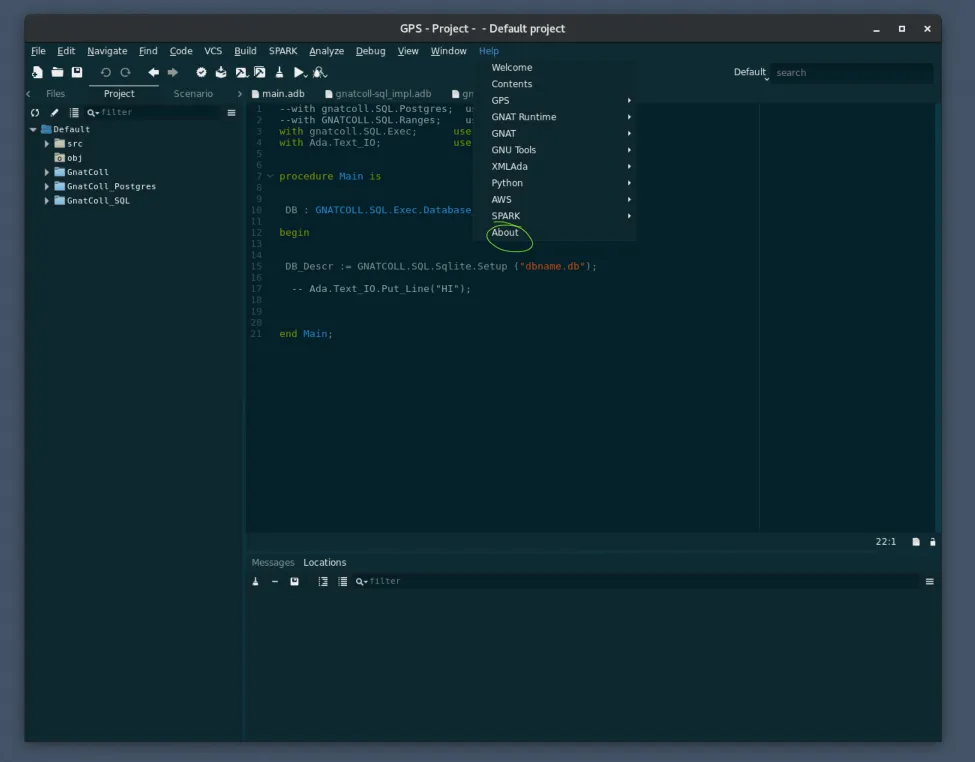
Task: Click the Open folder toolbar icon
Action: [x=57, y=73]
